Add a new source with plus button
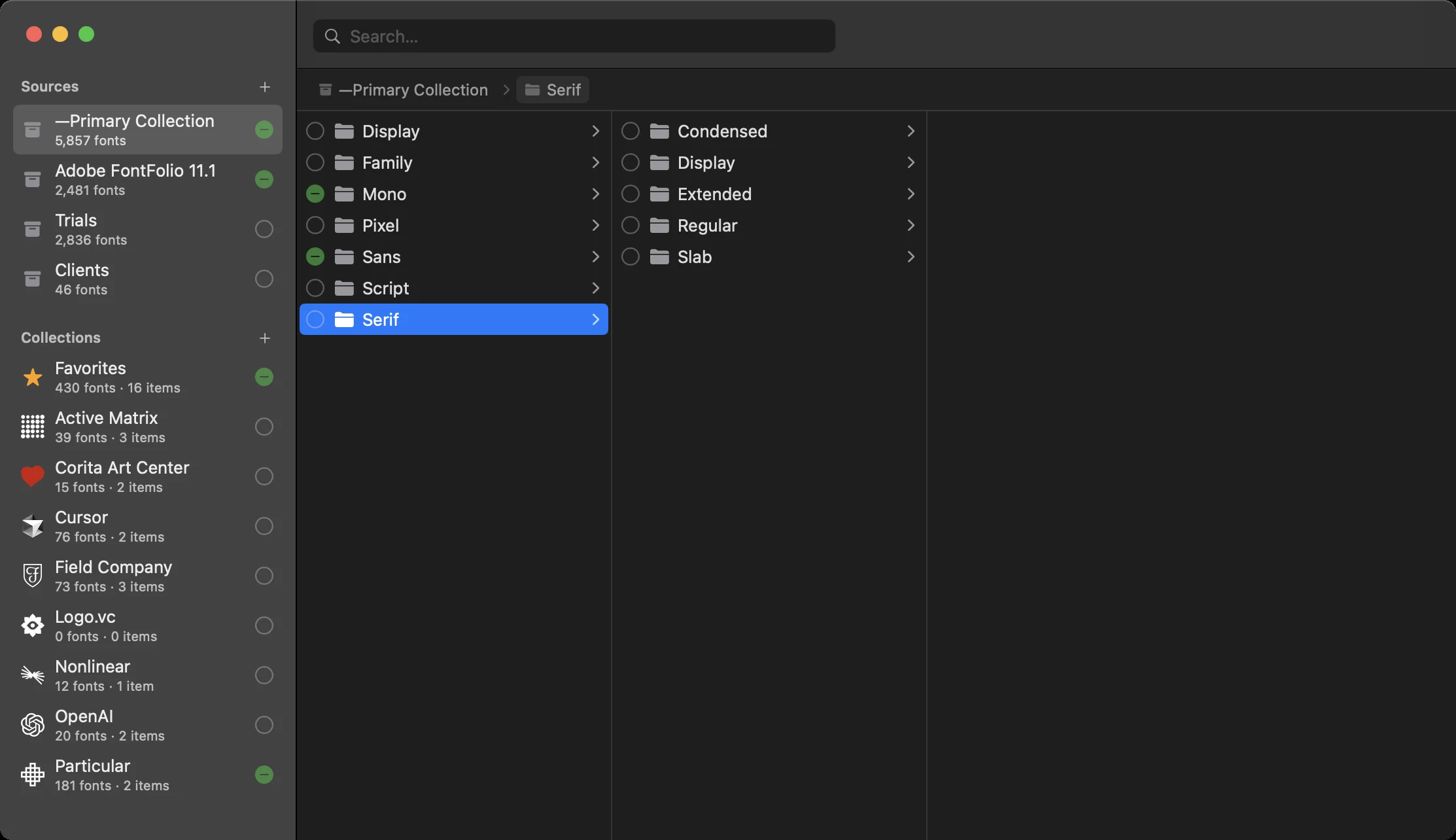 (265, 87)
